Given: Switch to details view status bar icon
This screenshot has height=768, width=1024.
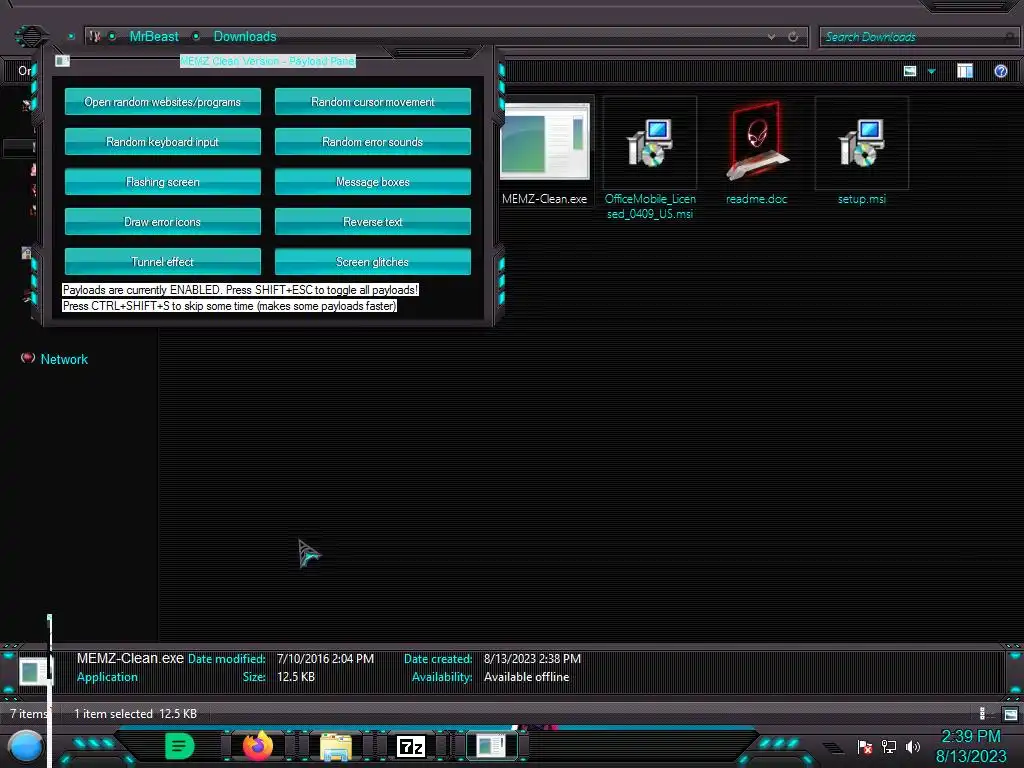Looking at the screenshot, I should pos(982,714).
